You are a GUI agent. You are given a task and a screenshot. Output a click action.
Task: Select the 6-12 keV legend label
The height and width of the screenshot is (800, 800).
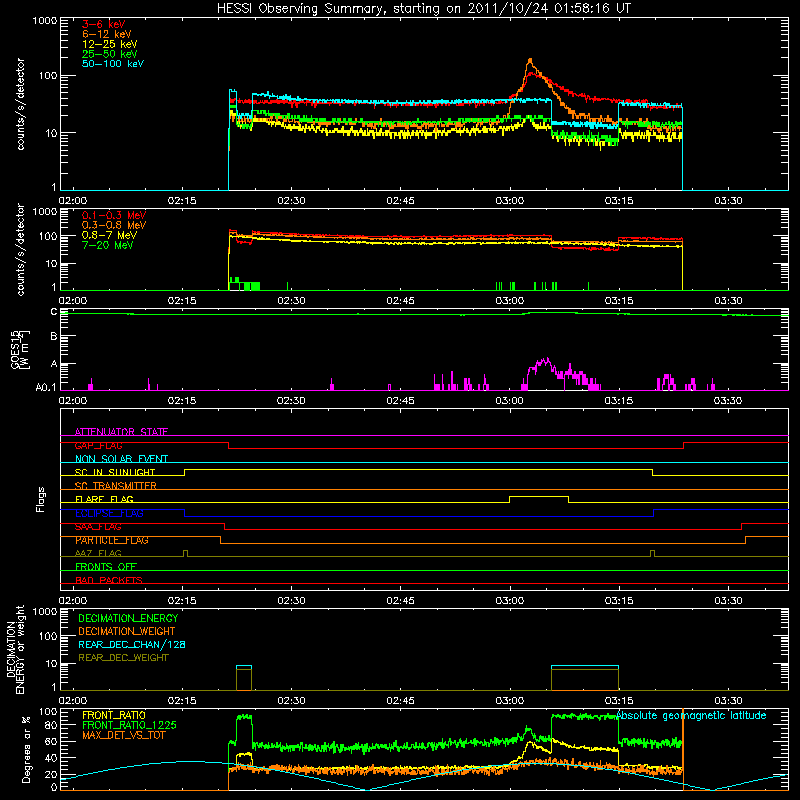pyautogui.click(x=107, y=34)
